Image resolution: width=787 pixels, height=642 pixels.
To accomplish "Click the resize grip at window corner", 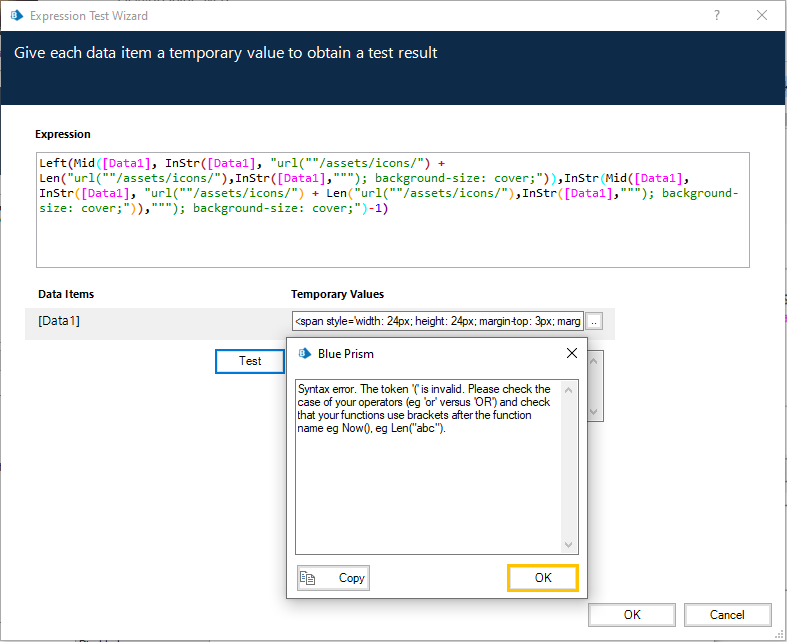I will 780,635.
